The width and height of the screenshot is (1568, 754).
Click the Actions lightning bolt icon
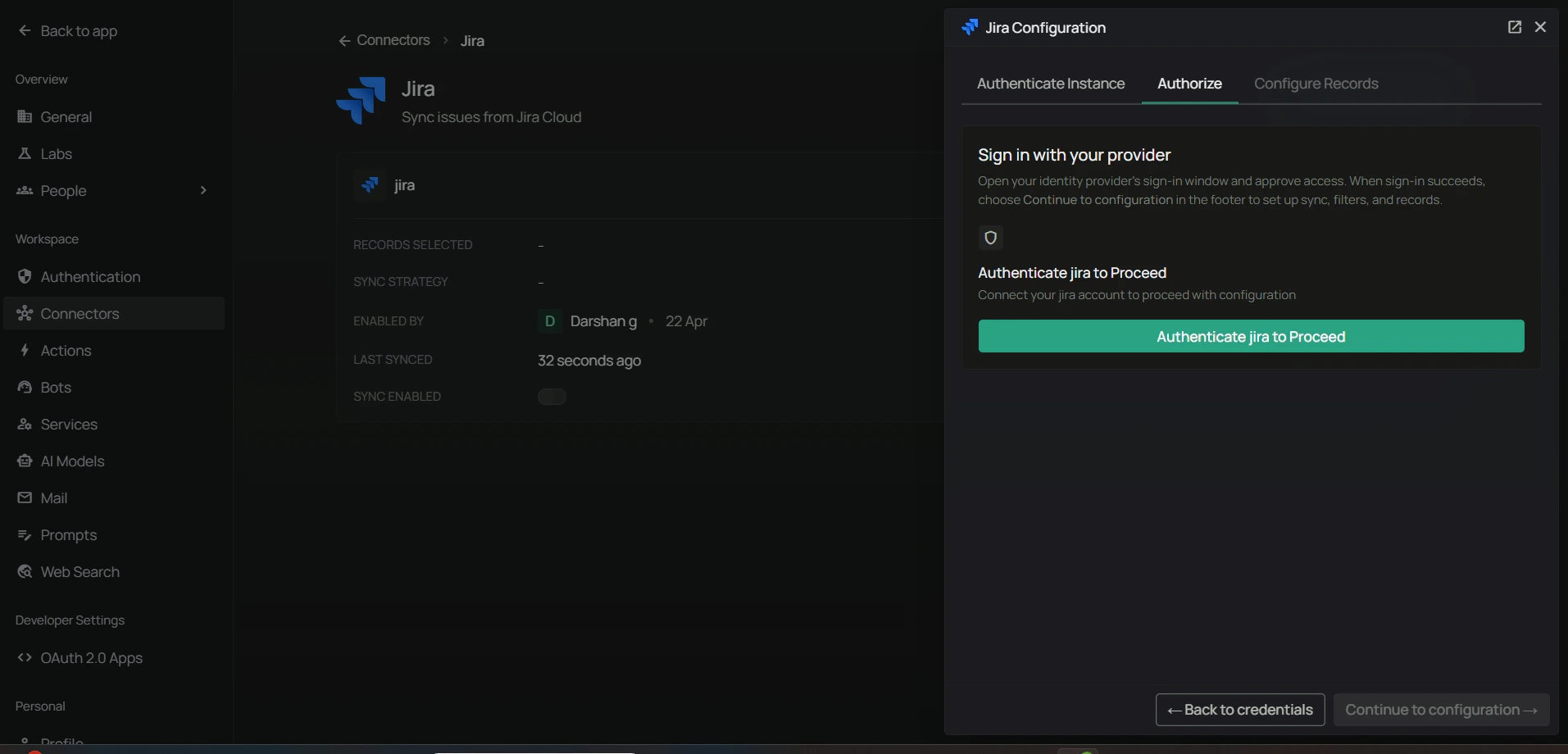tap(25, 350)
